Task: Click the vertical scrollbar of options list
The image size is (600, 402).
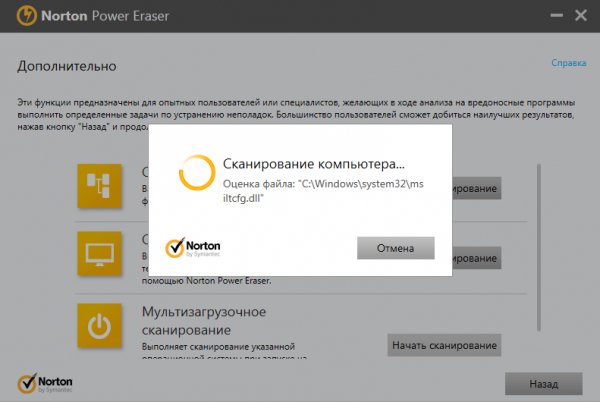Action: [x=539, y=247]
